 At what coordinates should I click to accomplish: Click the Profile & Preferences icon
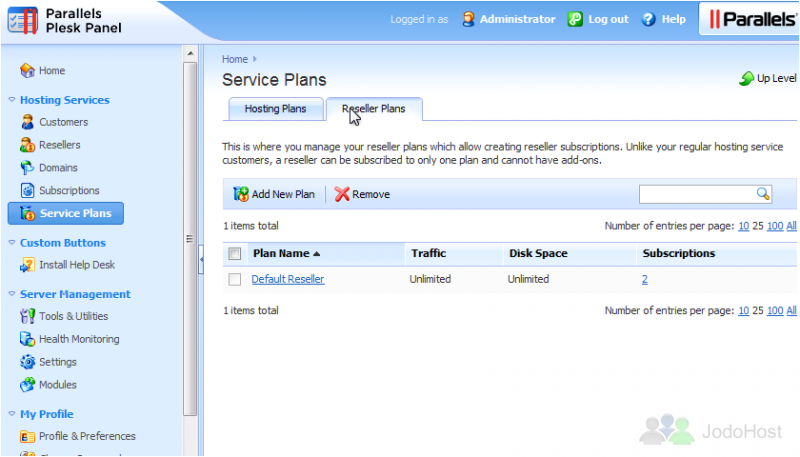(x=27, y=436)
